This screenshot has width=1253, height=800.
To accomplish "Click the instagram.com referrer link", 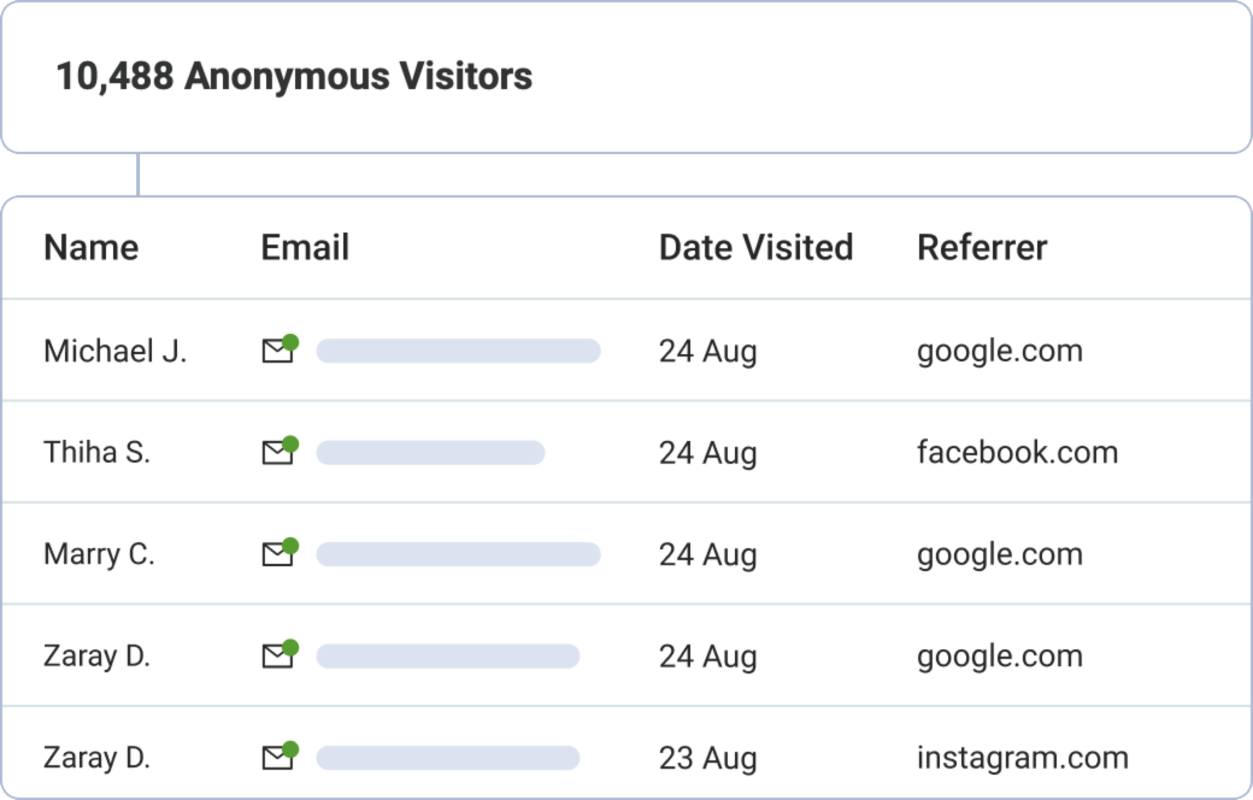I will click(1022, 757).
